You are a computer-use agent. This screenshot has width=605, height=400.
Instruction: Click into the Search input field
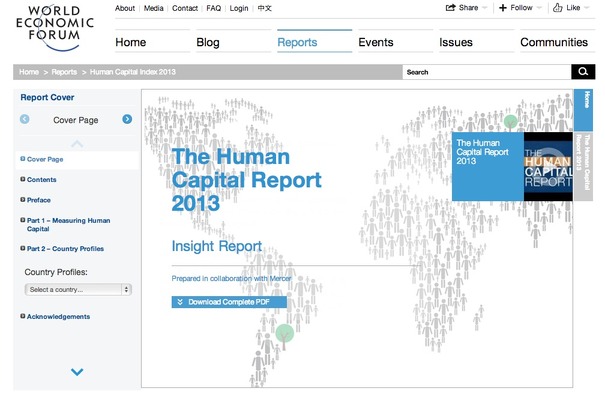pos(487,72)
